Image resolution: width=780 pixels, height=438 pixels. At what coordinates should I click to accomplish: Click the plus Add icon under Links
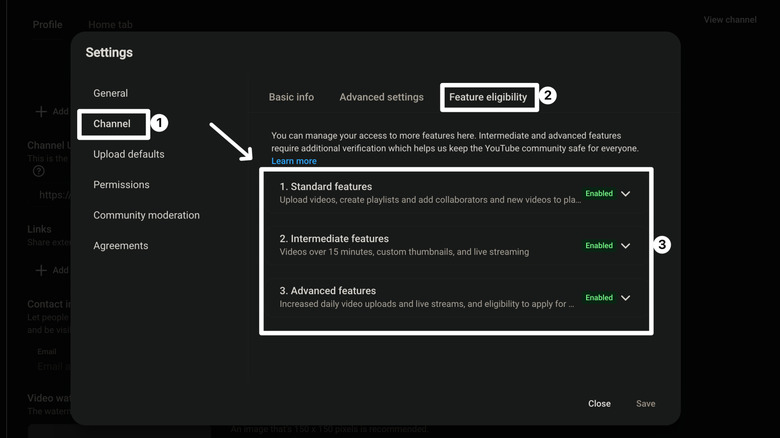click(x=41, y=270)
